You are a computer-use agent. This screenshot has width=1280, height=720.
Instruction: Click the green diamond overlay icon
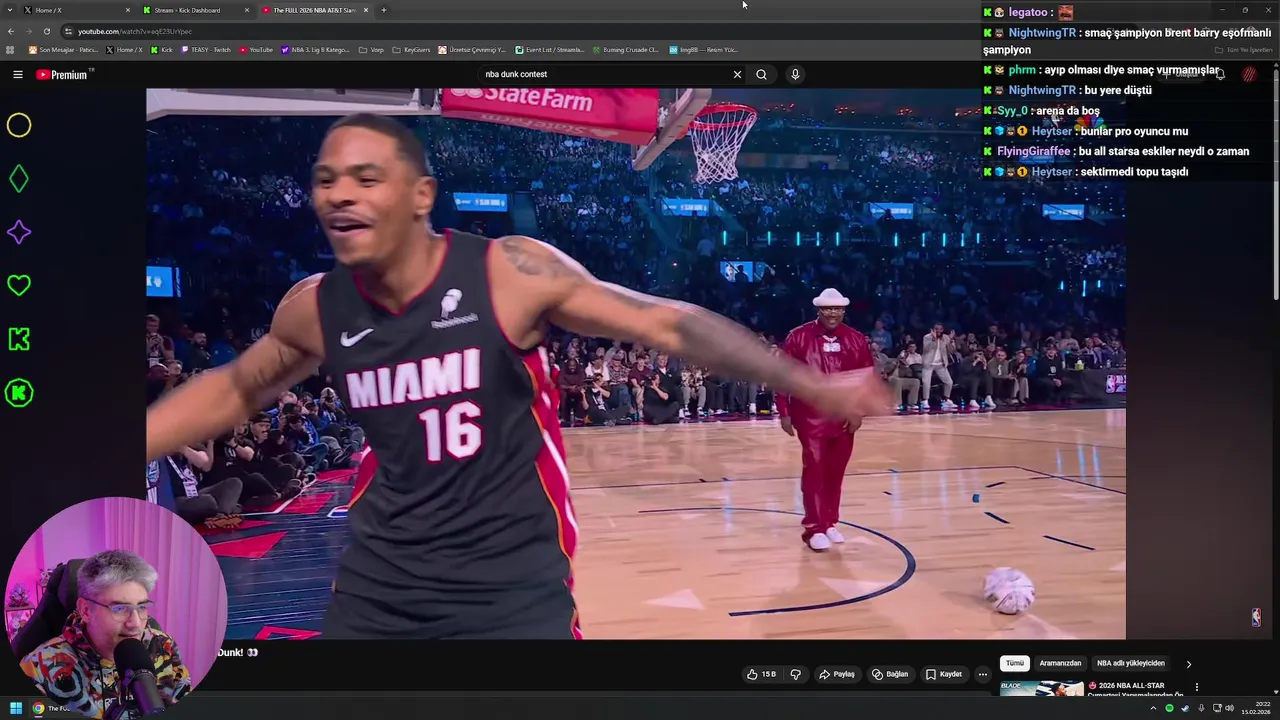click(19, 179)
